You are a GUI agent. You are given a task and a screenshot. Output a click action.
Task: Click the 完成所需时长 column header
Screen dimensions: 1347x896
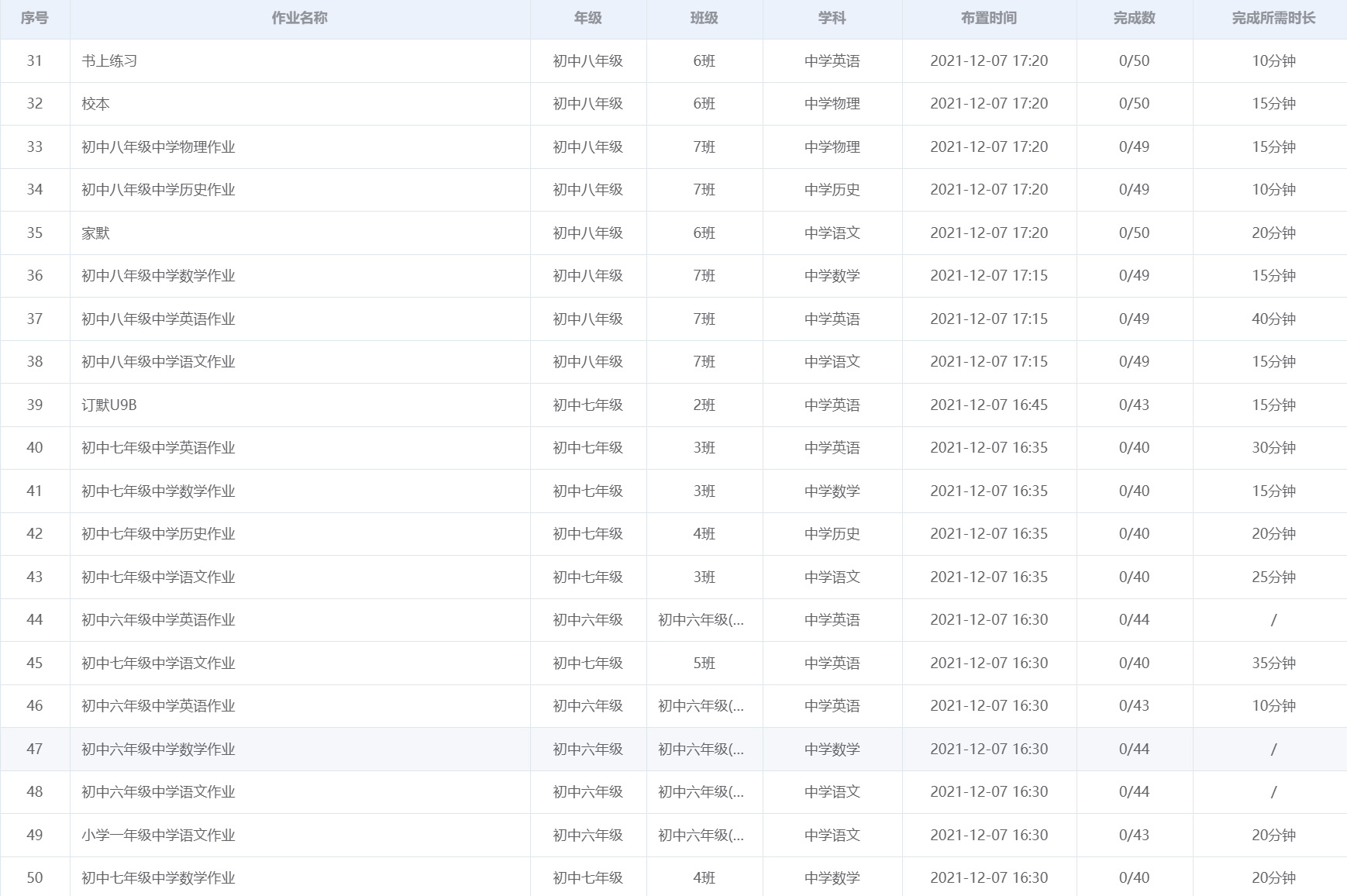click(x=1273, y=19)
